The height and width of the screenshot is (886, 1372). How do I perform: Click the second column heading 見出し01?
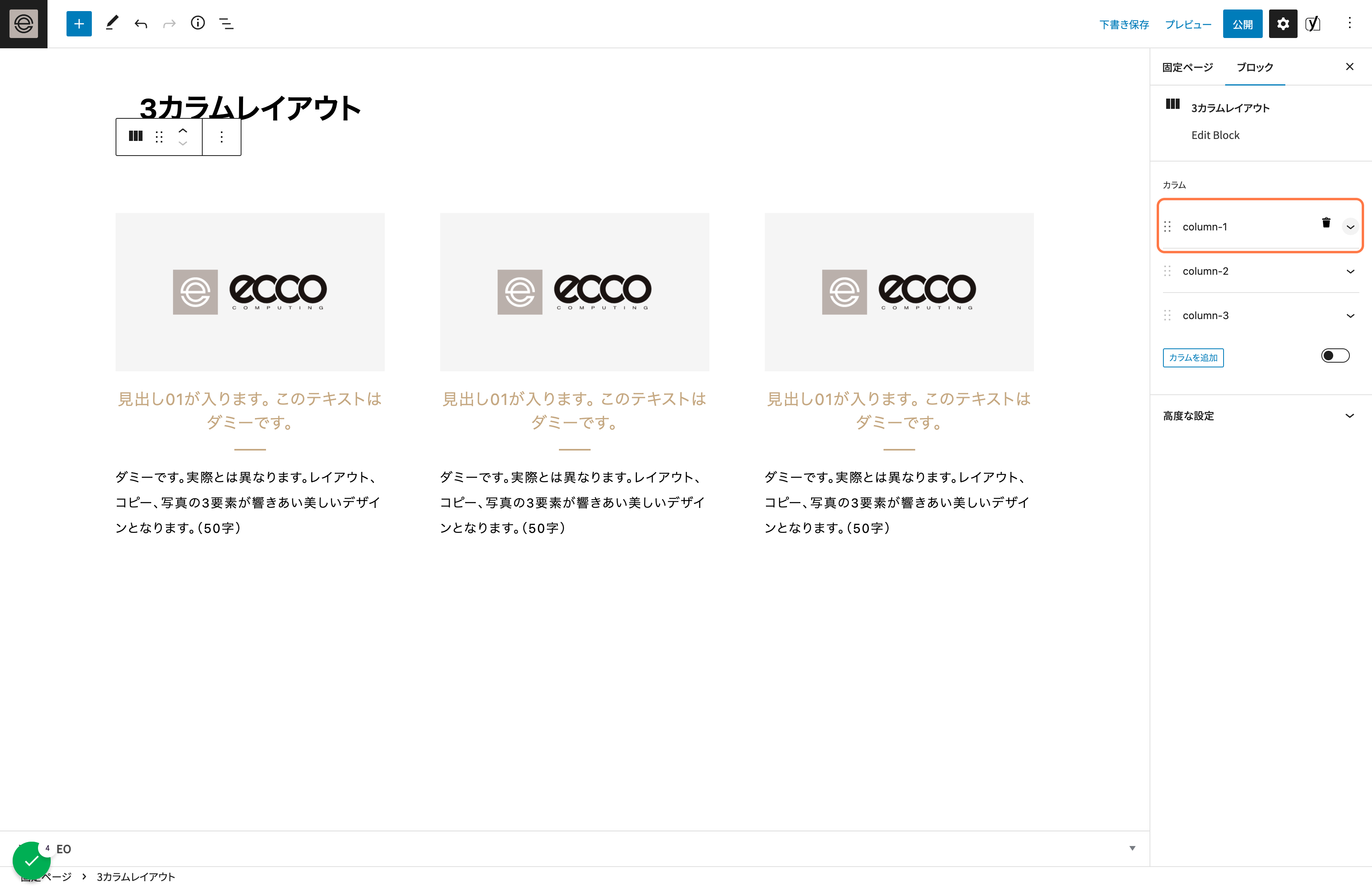pos(574,411)
